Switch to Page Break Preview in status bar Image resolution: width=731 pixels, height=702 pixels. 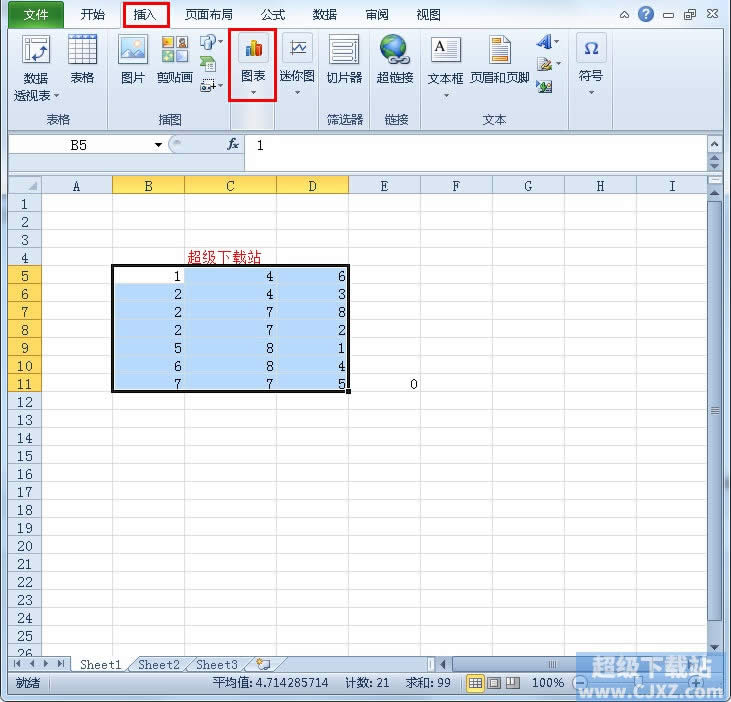point(513,683)
